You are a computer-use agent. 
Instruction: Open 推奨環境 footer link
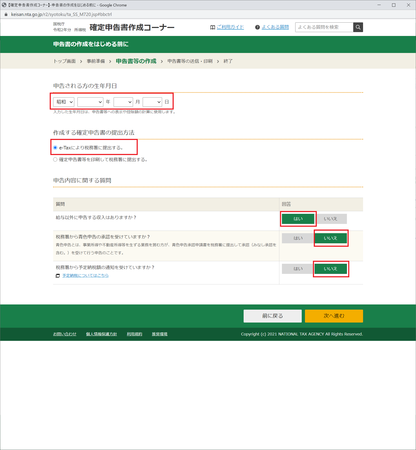pos(160,334)
